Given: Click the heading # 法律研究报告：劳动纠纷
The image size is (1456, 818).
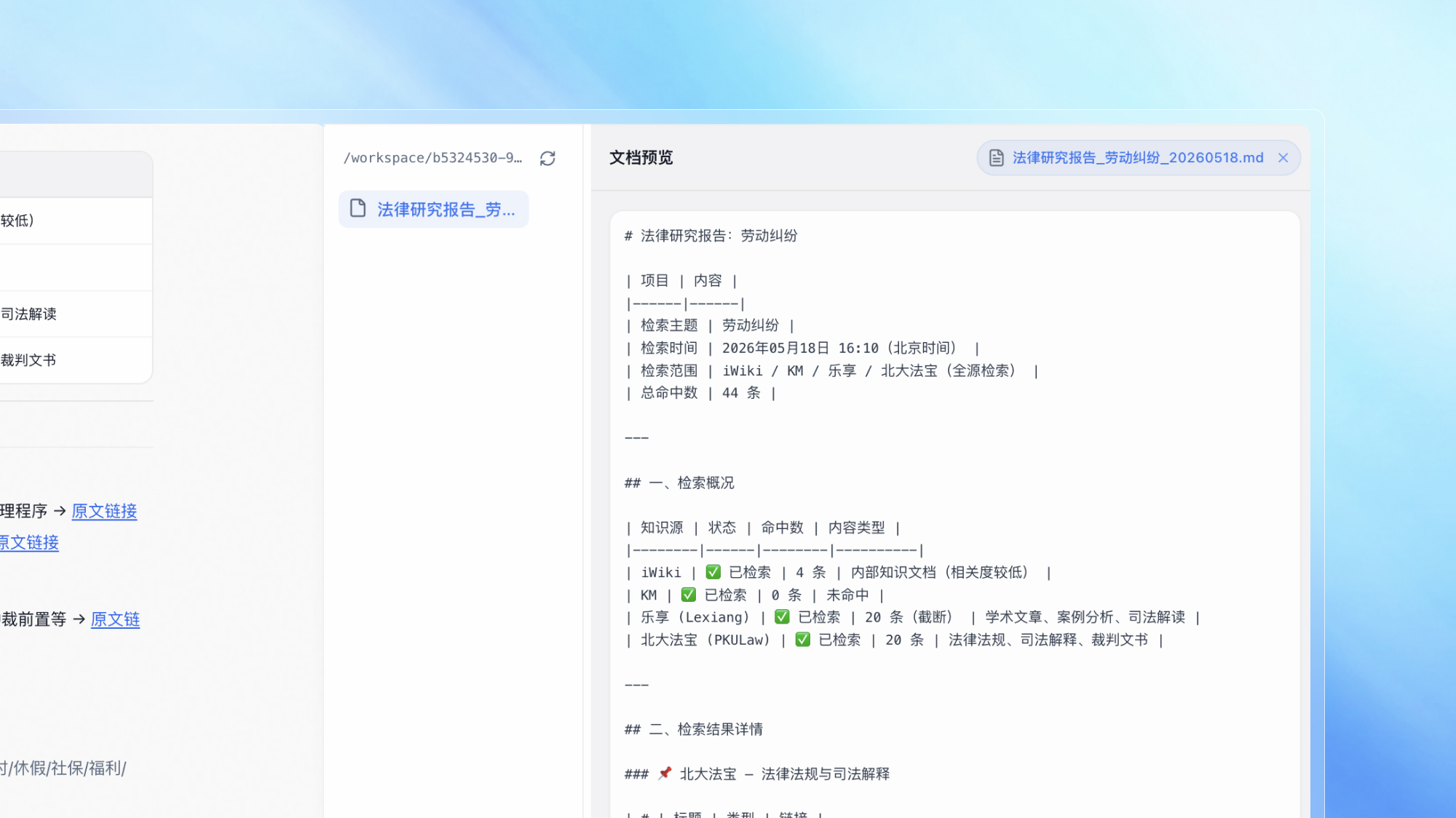Looking at the screenshot, I should (x=711, y=236).
